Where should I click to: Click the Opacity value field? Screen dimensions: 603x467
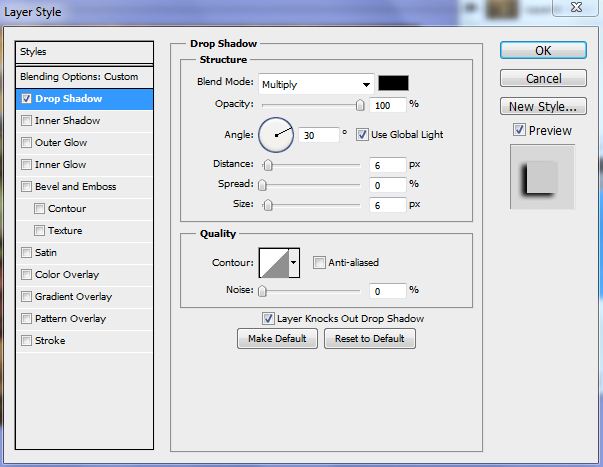[x=387, y=105]
